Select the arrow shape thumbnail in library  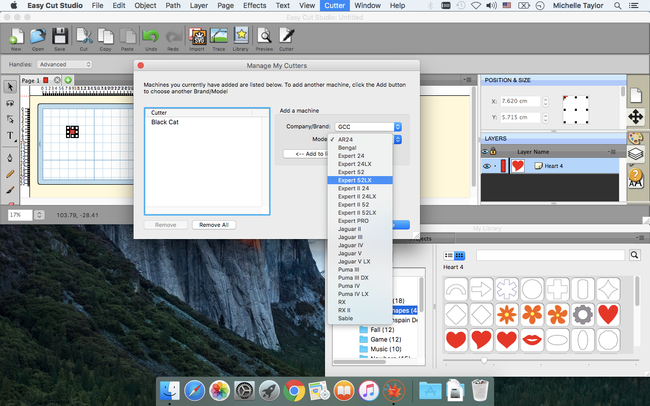[x=481, y=289]
